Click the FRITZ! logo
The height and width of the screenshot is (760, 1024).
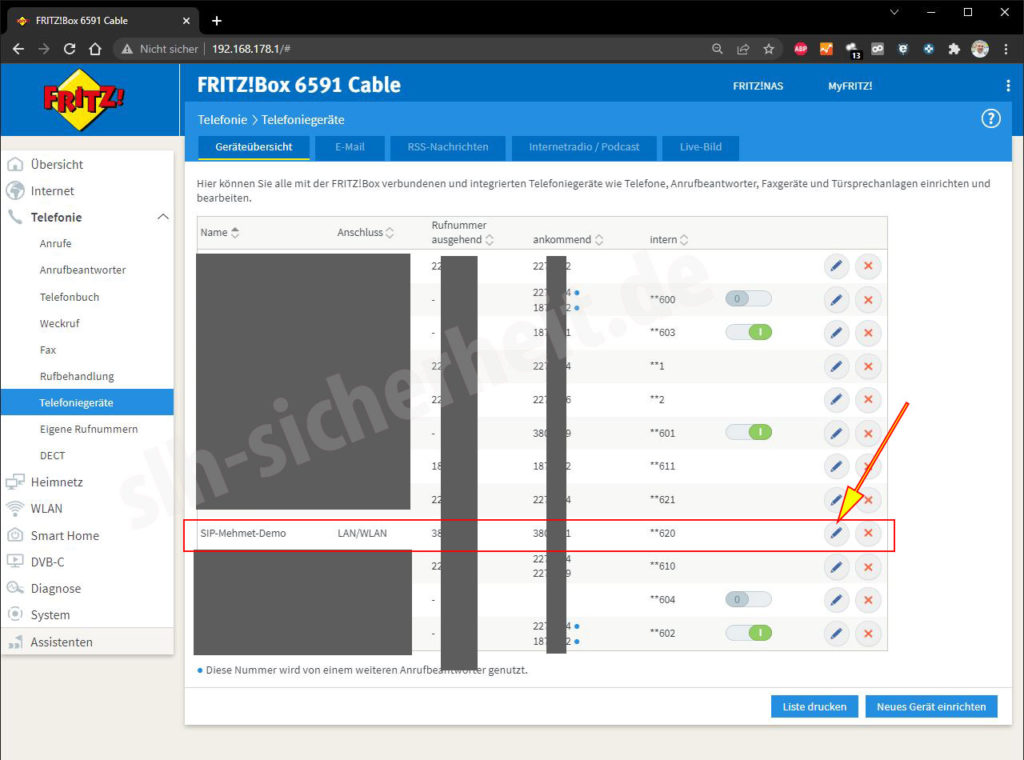point(83,100)
